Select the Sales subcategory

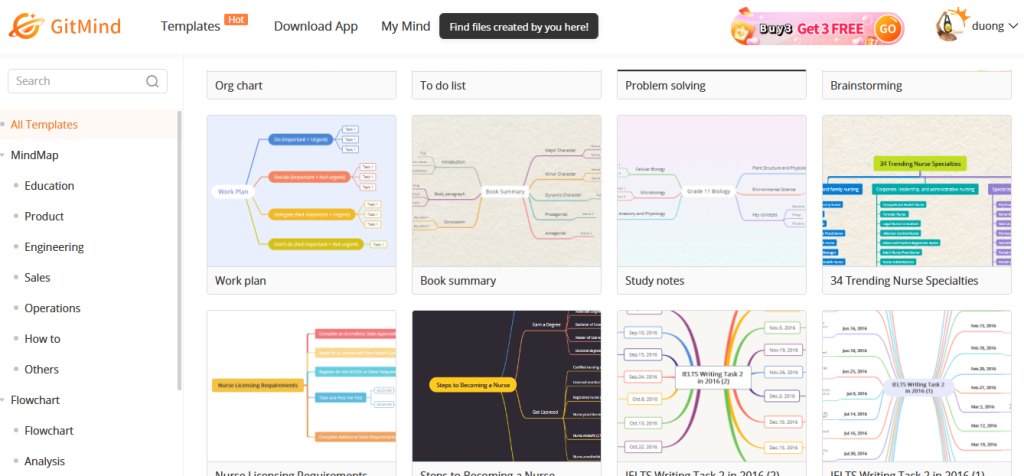pyautogui.click(x=37, y=278)
